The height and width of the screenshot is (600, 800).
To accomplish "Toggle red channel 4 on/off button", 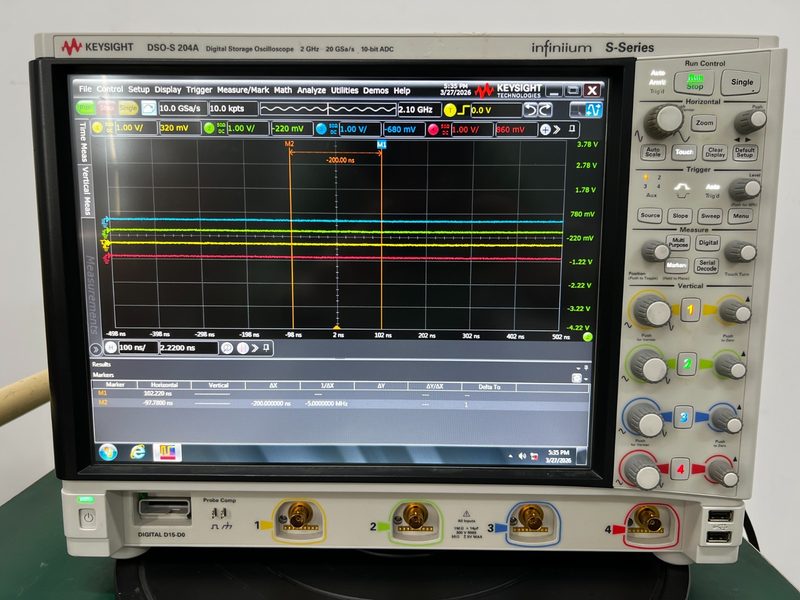I will tap(433, 129).
